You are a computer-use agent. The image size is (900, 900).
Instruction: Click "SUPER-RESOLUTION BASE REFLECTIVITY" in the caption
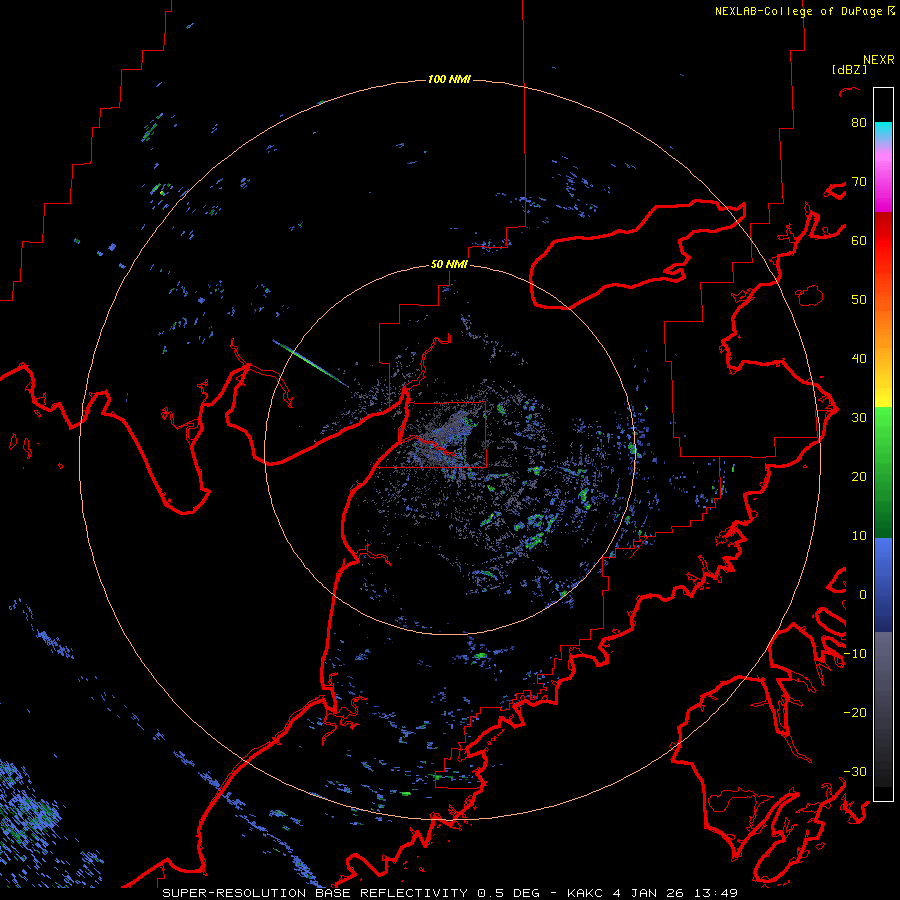315,893
